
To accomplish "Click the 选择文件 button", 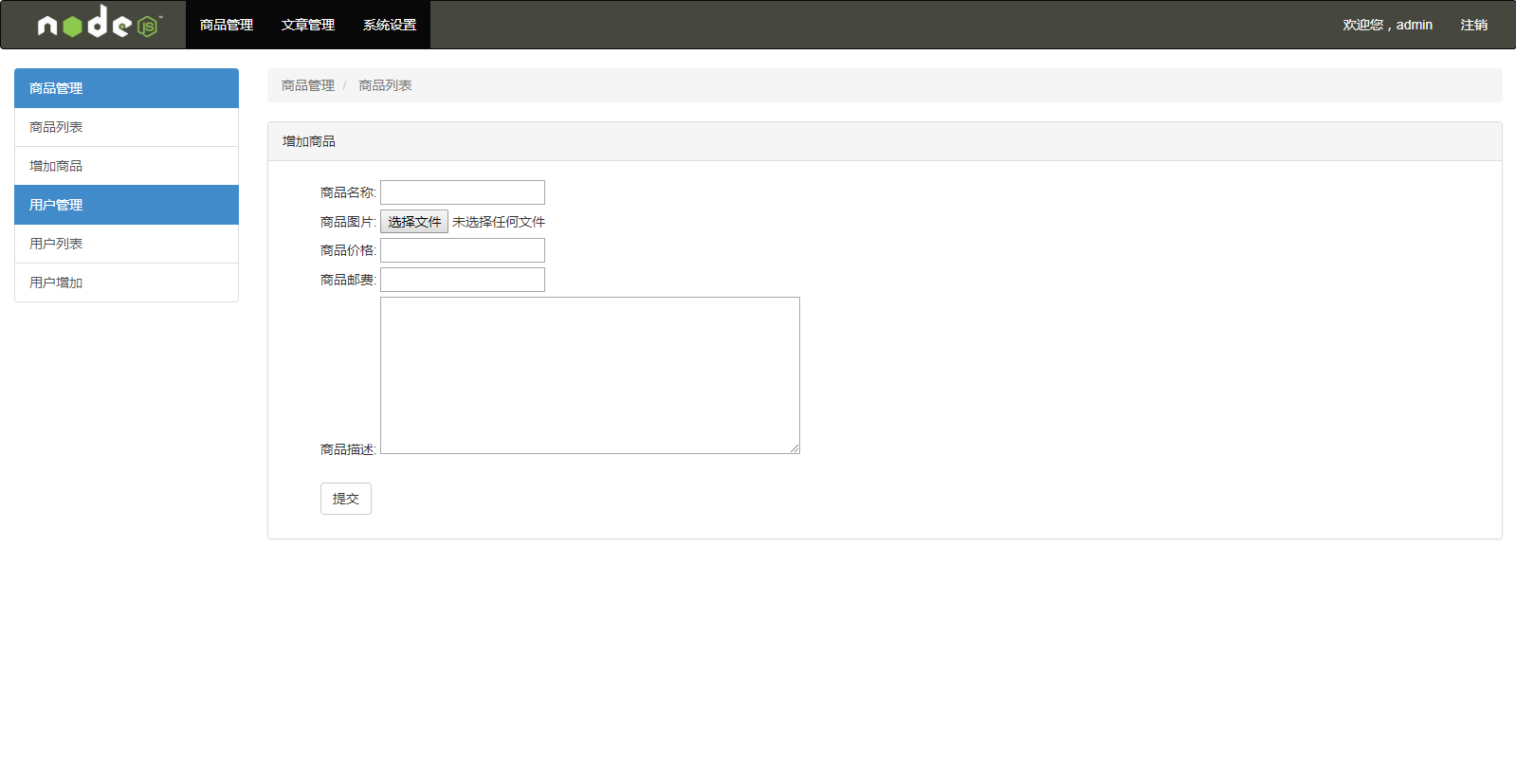I will pos(414,222).
